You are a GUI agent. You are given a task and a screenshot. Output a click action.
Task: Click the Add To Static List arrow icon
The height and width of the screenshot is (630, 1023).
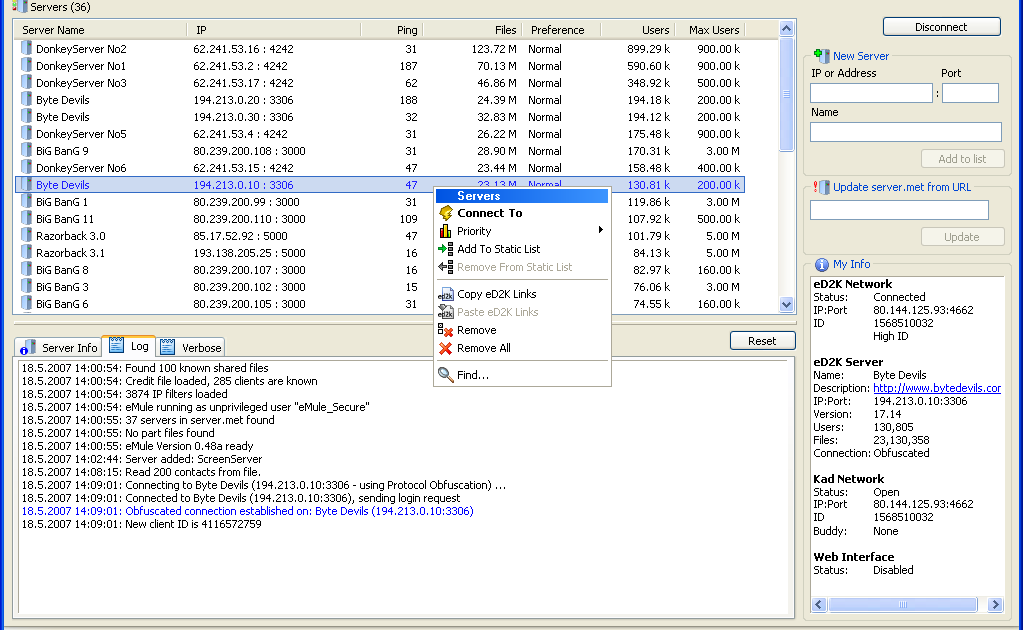446,248
